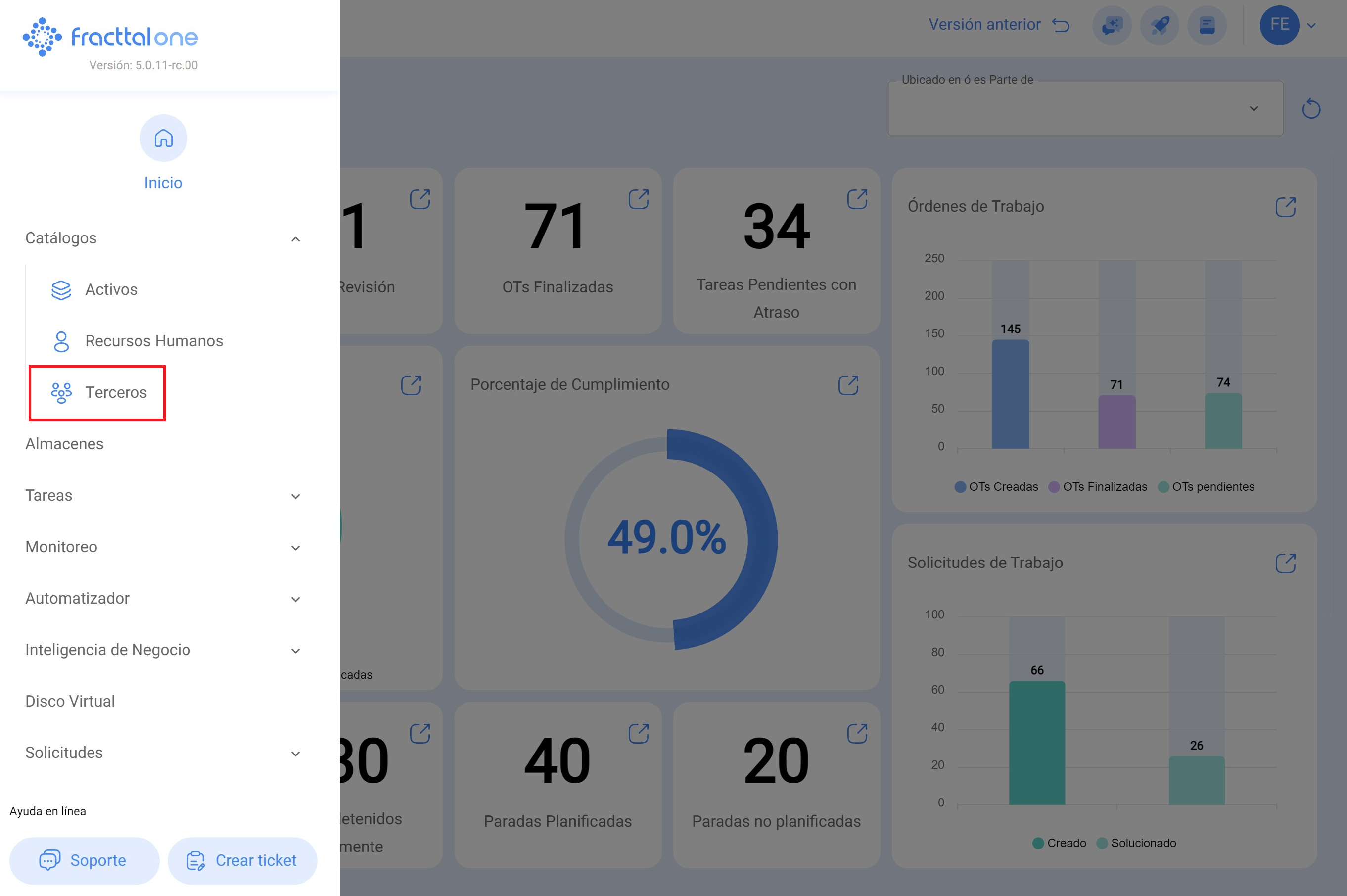Expand the Tareas menu section
This screenshot has height=896, width=1347.
[x=295, y=496]
